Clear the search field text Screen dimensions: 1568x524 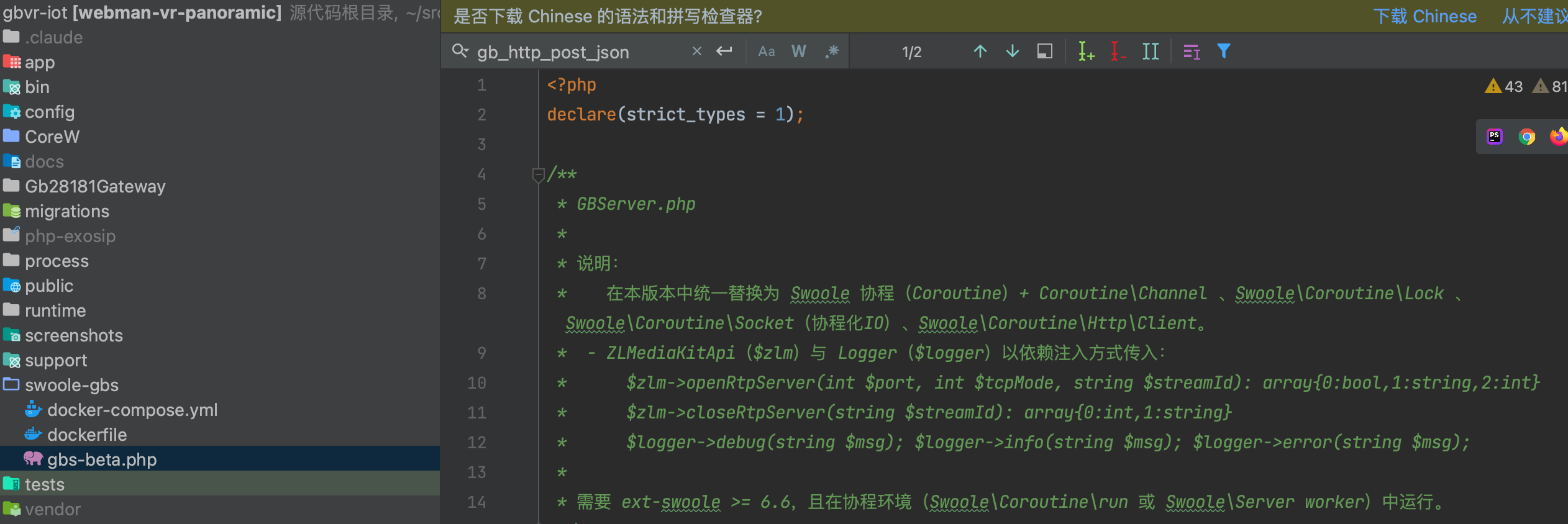(x=697, y=52)
